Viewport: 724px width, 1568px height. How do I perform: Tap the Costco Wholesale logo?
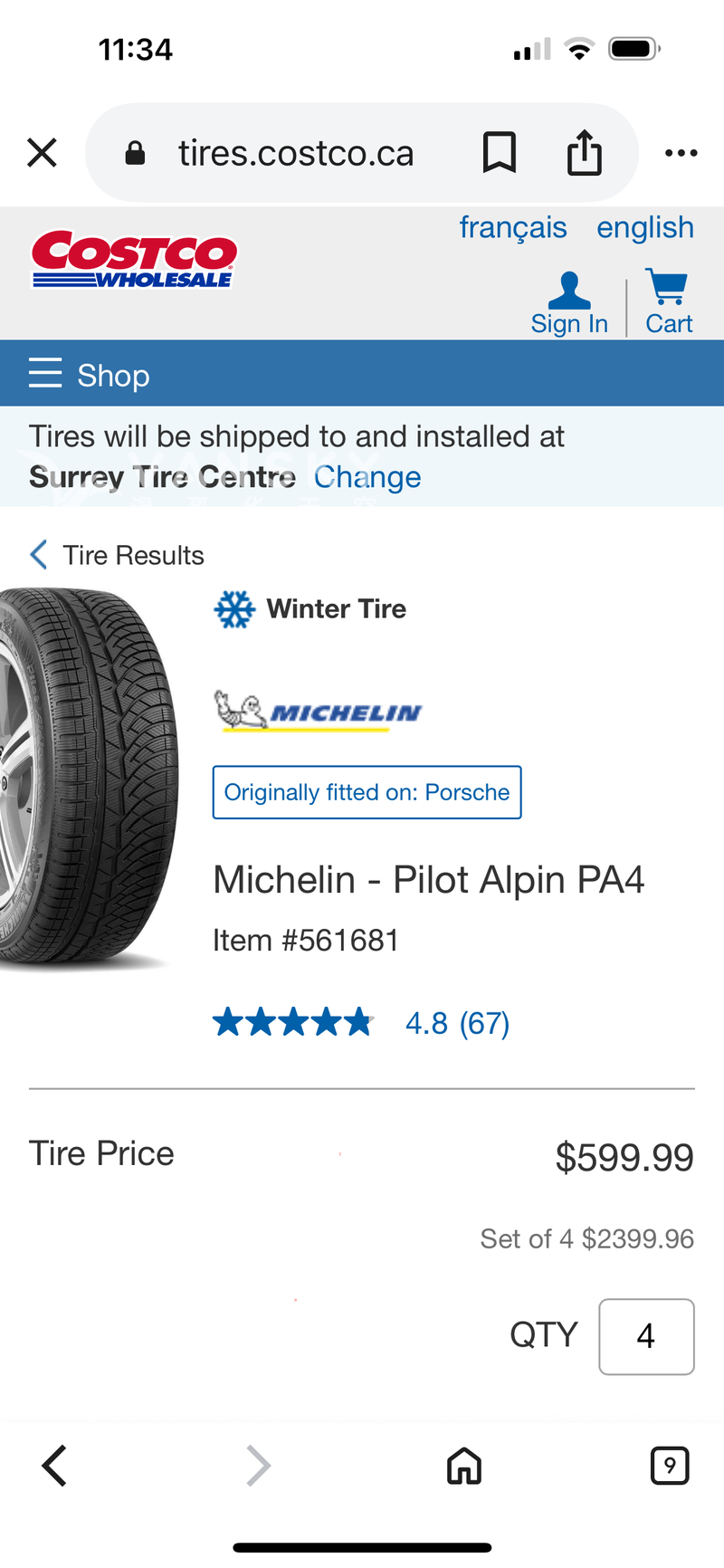coord(134,260)
